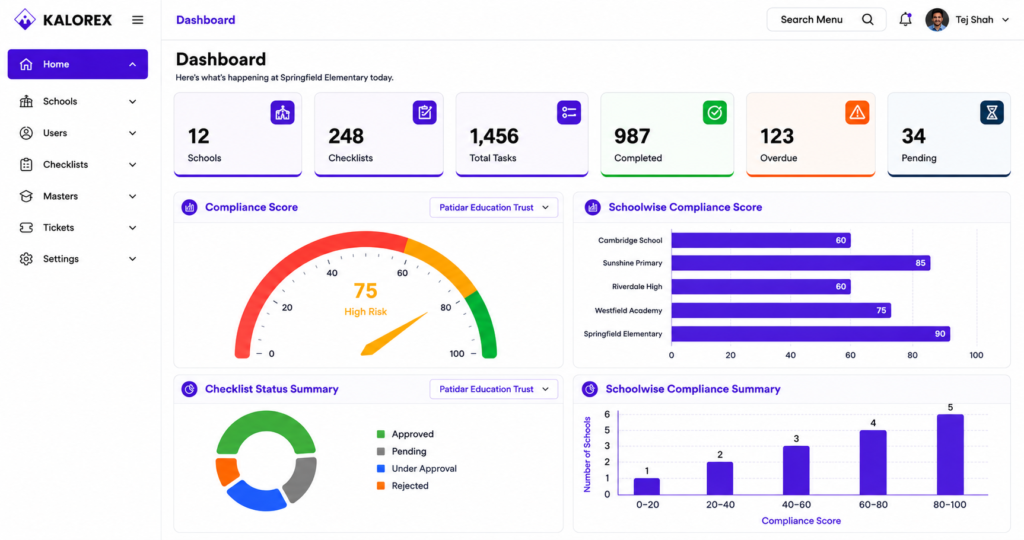Click the green segment of the donut chart
Screen dimensions: 1024x540
266,423
